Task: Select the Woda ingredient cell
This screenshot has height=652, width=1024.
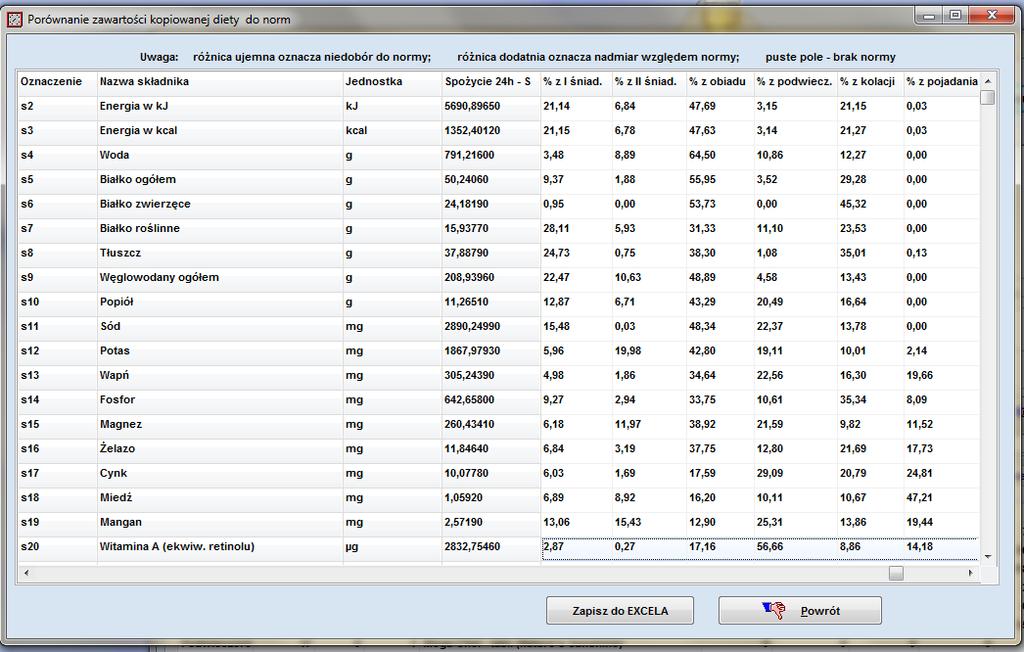Action: coord(220,155)
